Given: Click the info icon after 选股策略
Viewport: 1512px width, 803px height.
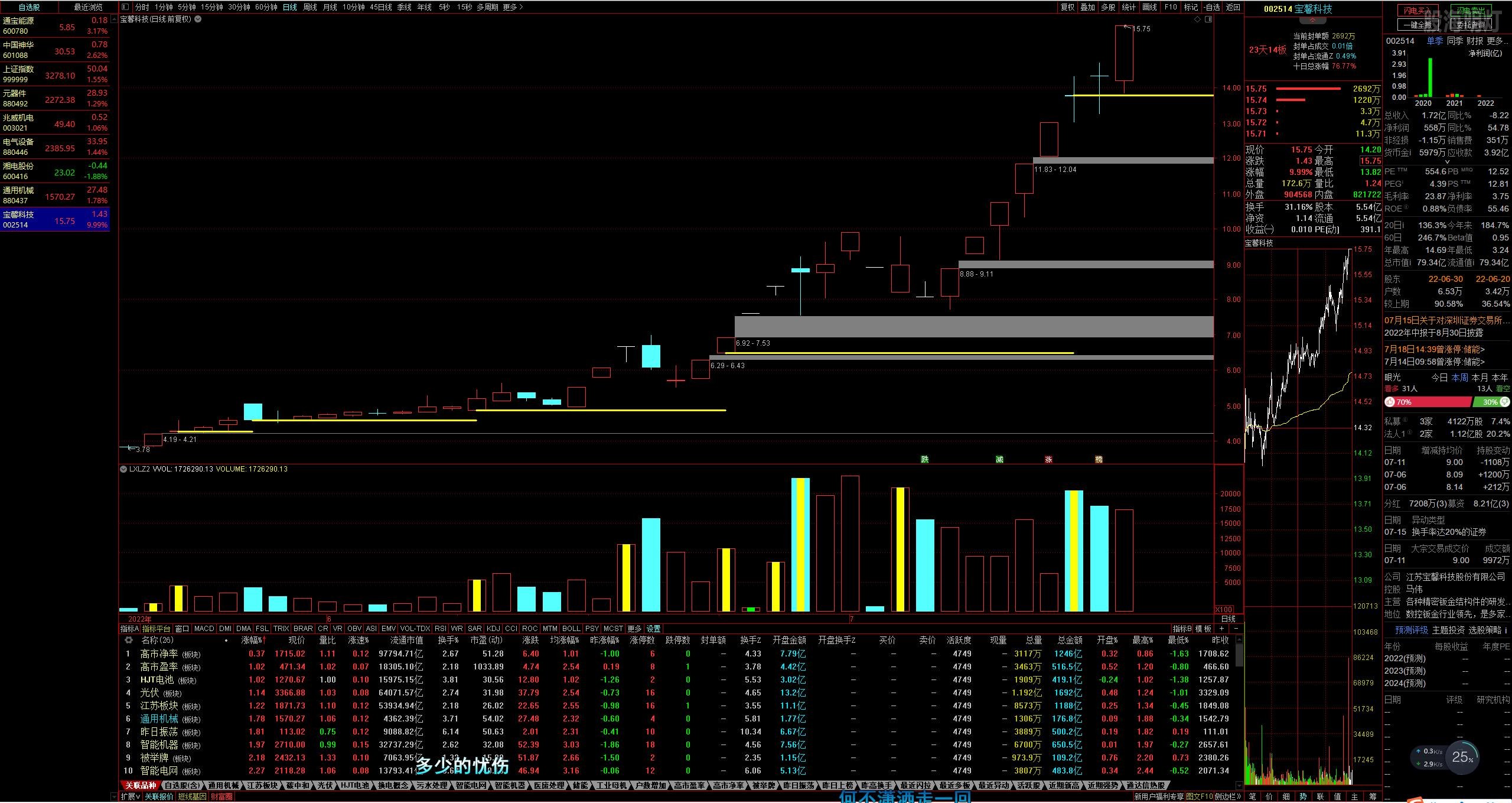Looking at the screenshot, I should (x=1506, y=630).
